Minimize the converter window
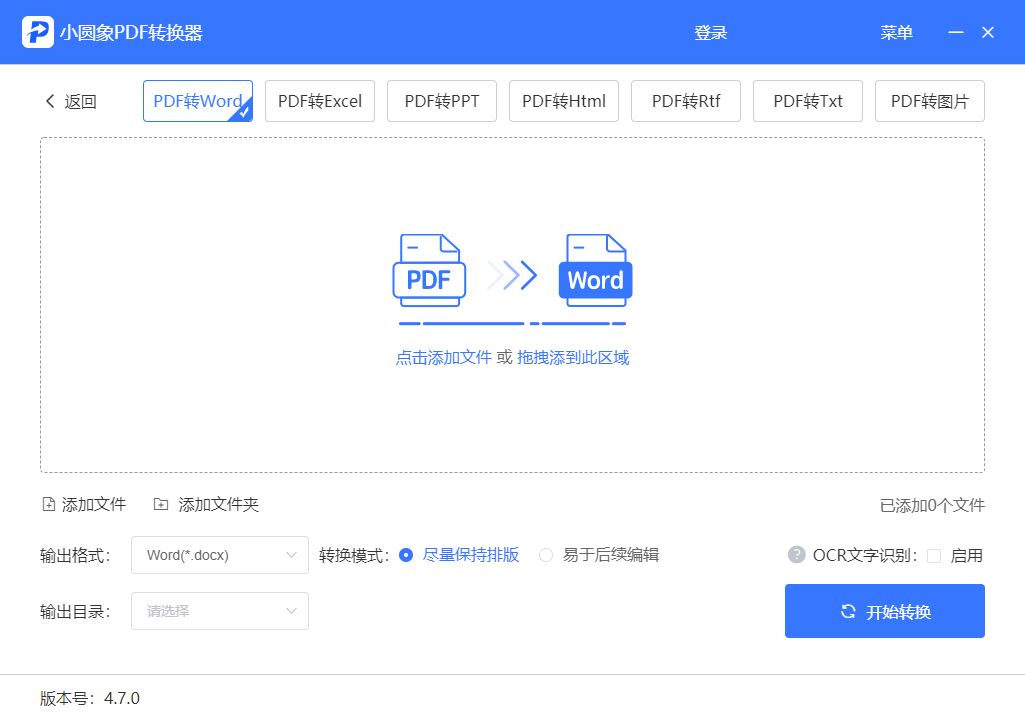Screen dimensions: 1025x721 [x=956, y=32]
